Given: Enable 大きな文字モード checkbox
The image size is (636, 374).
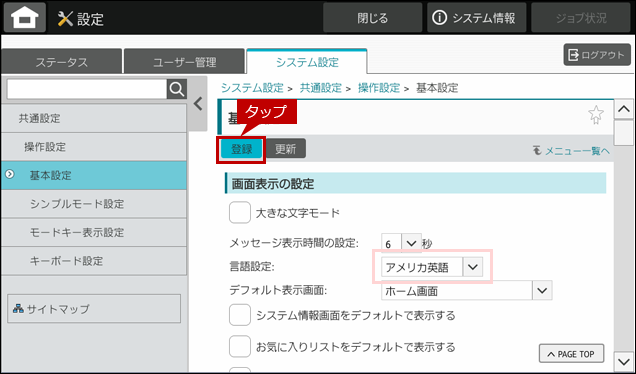Looking at the screenshot, I should pyautogui.click(x=240, y=213).
